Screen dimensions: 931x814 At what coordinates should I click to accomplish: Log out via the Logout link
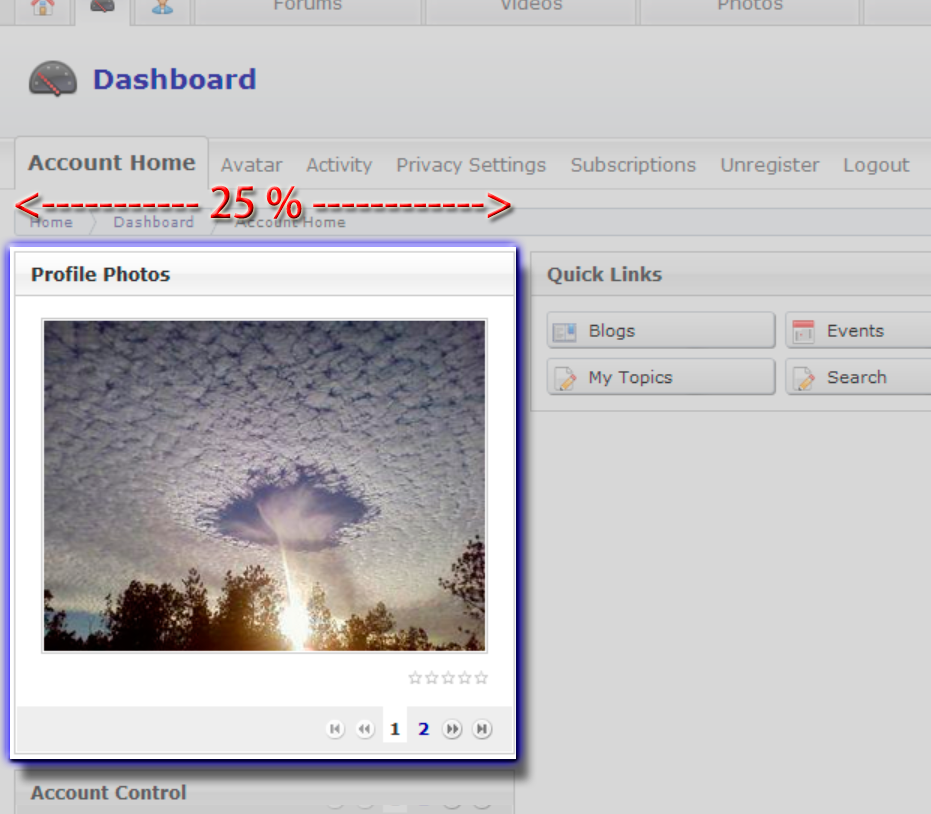(876, 165)
